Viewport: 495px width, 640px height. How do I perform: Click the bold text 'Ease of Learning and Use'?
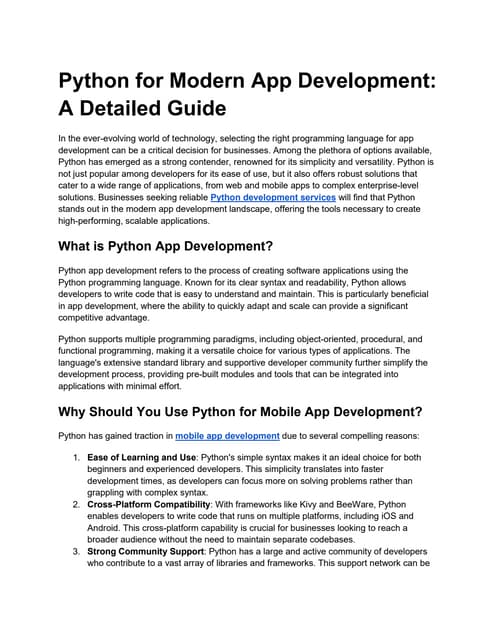142,458
